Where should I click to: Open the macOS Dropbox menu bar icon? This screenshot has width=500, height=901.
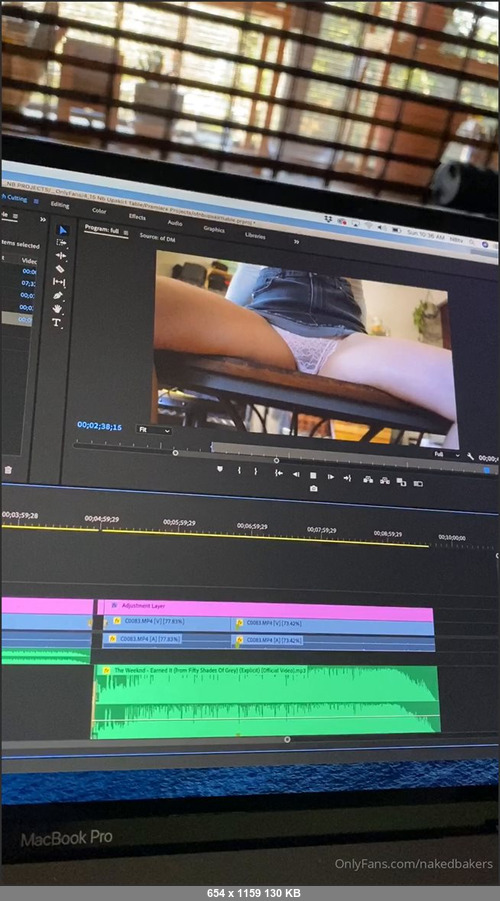point(328,220)
